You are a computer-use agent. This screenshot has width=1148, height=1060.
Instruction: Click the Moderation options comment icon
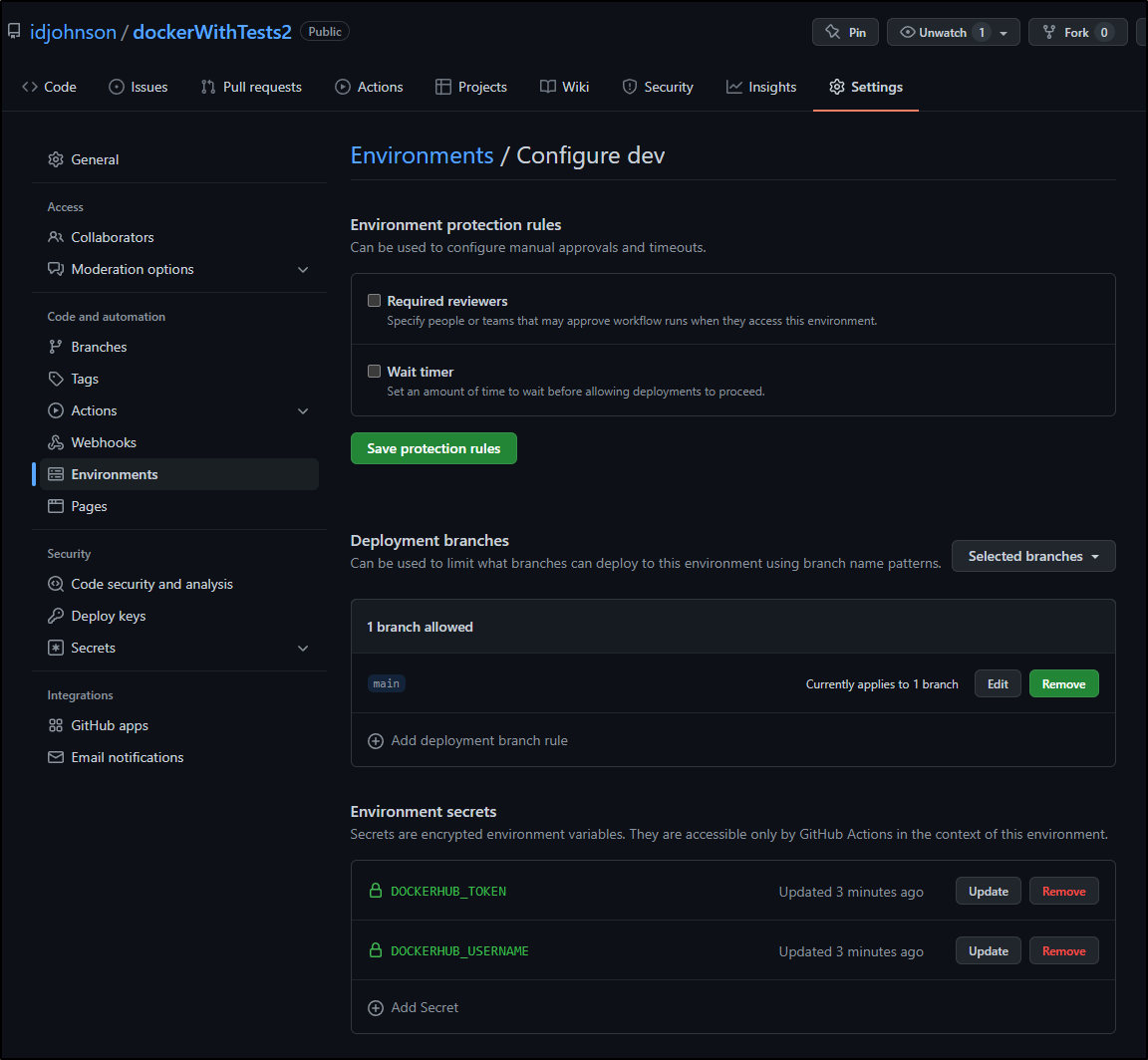[56, 269]
